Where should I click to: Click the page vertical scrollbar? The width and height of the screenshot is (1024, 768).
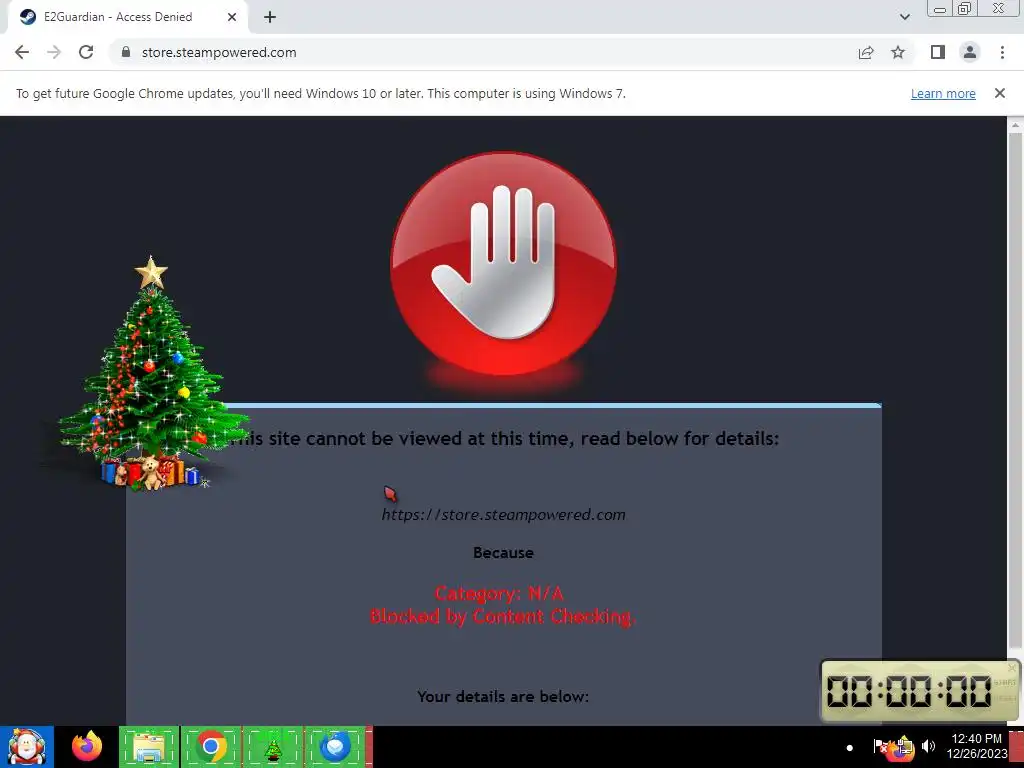point(1015,392)
